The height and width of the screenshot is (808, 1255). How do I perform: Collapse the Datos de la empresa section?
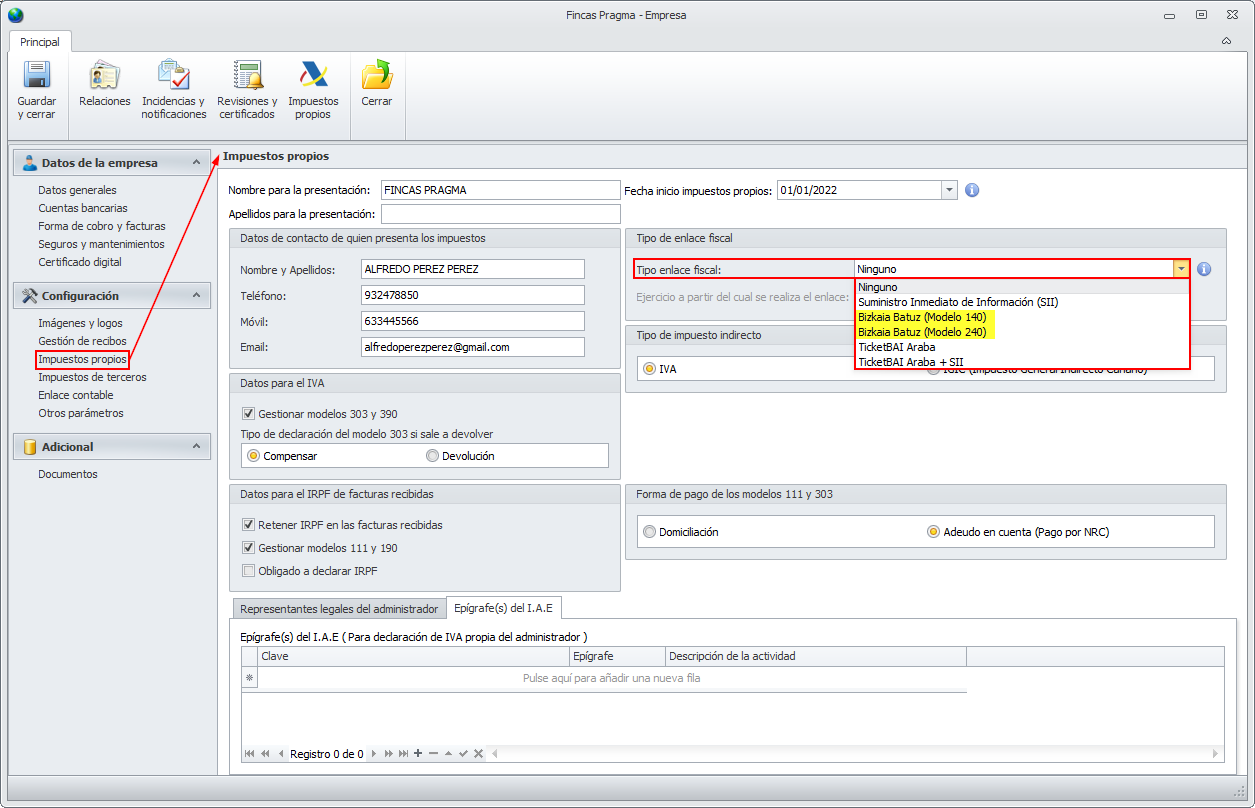(196, 162)
